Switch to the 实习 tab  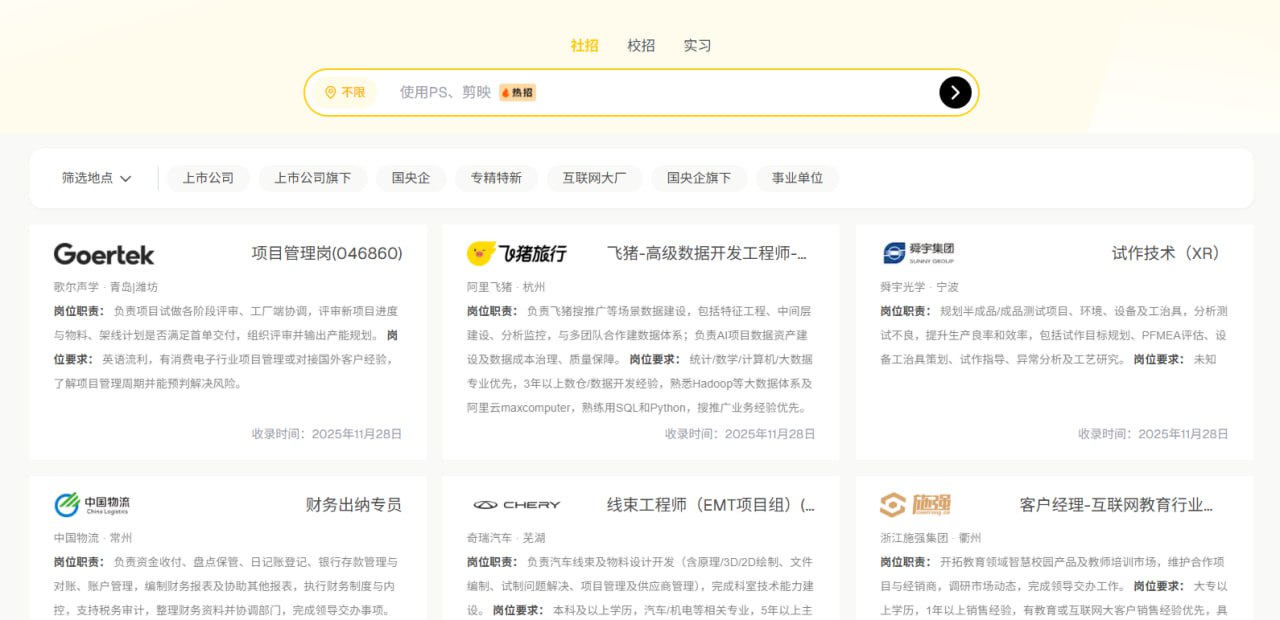pyautogui.click(x=697, y=45)
